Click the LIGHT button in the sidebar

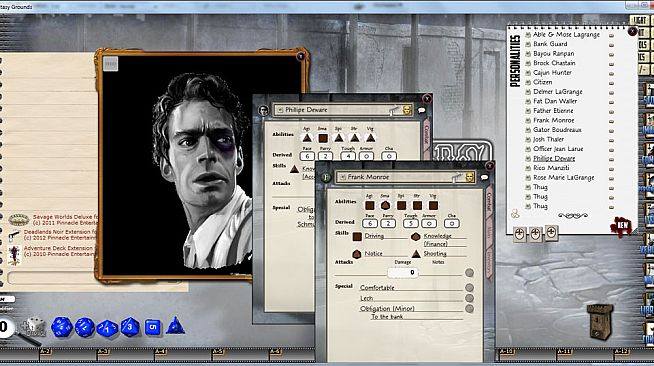pos(640,20)
